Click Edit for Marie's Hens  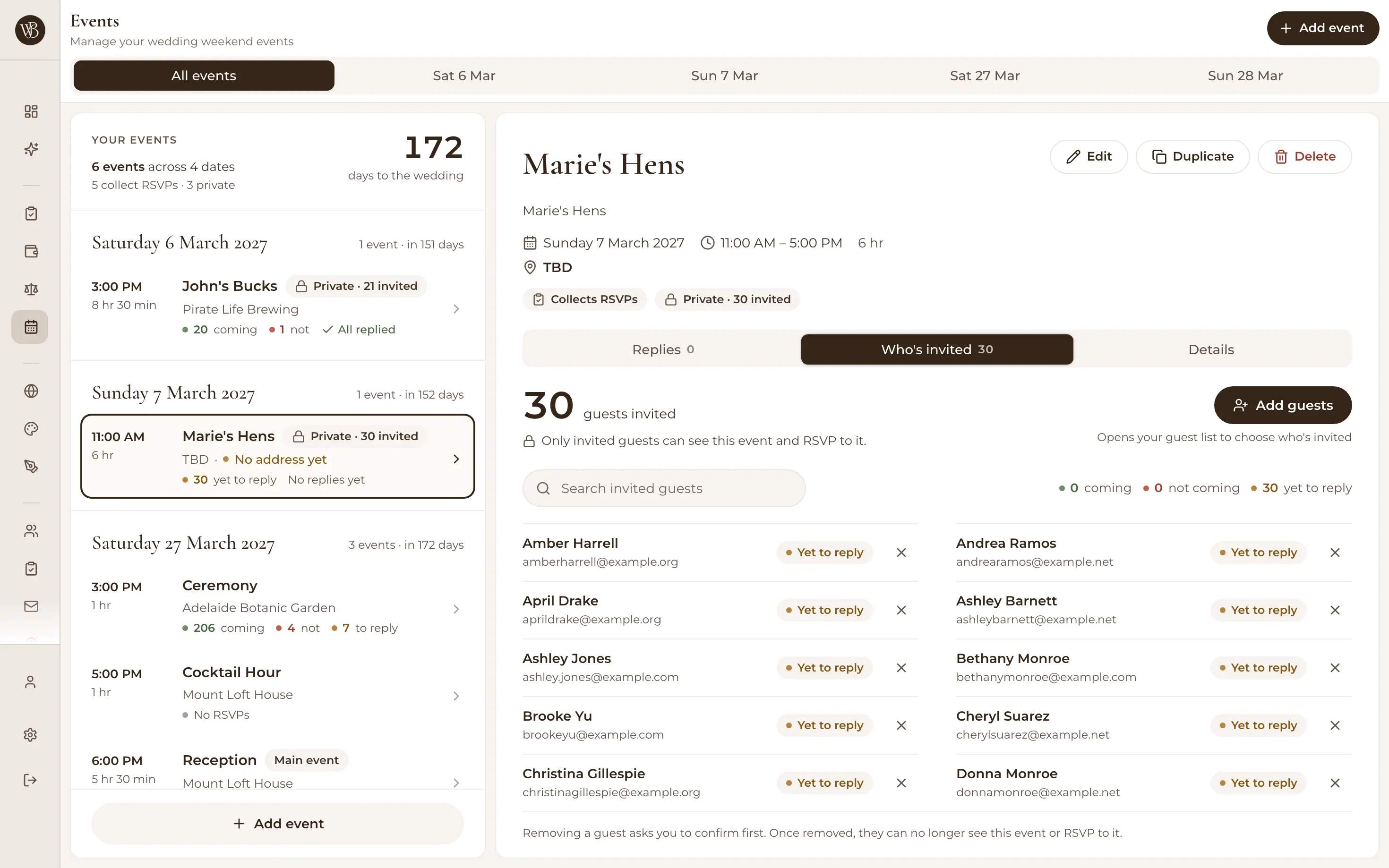click(1089, 156)
